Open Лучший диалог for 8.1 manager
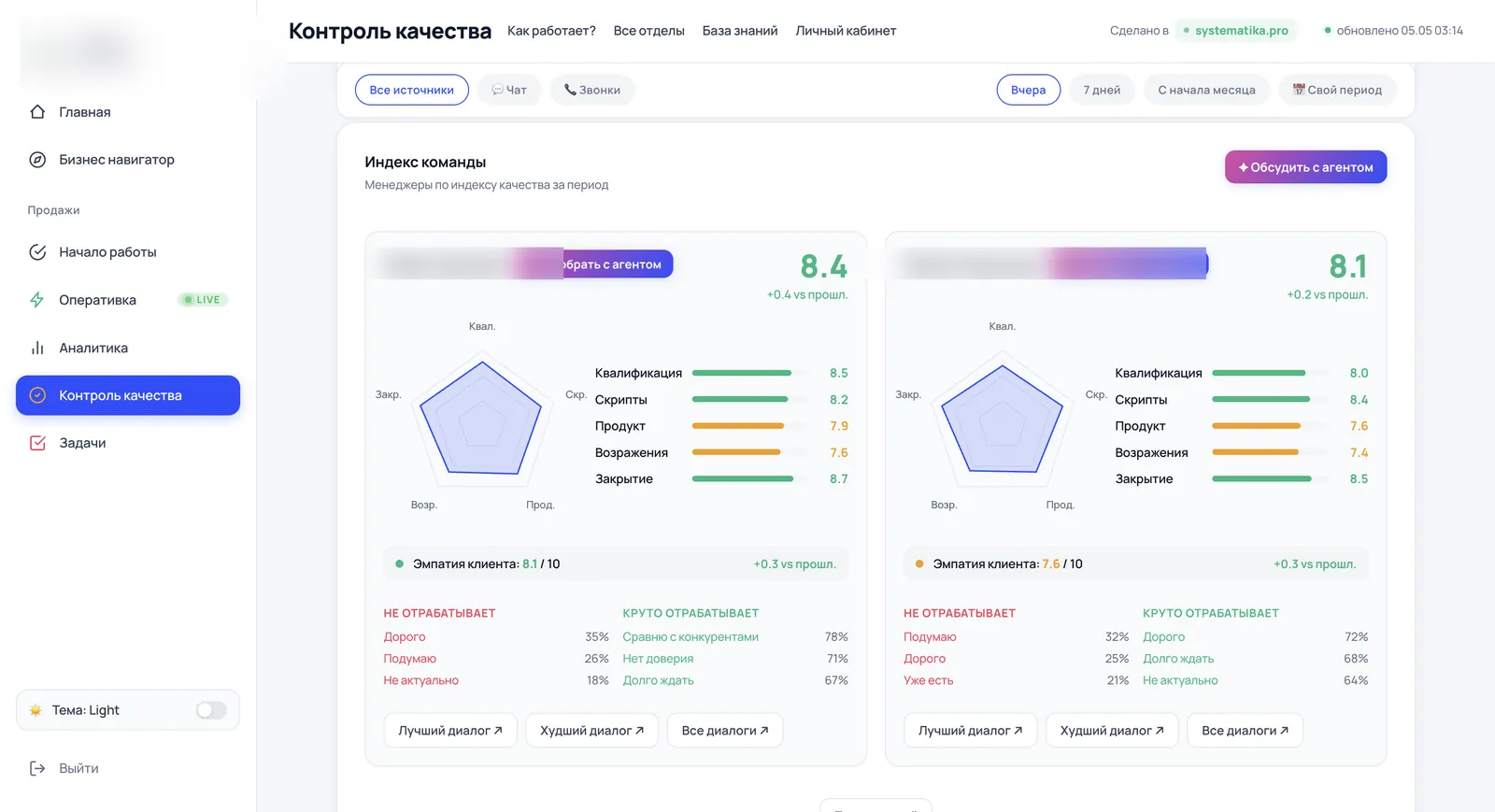Image resolution: width=1495 pixels, height=812 pixels. (x=971, y=731)
